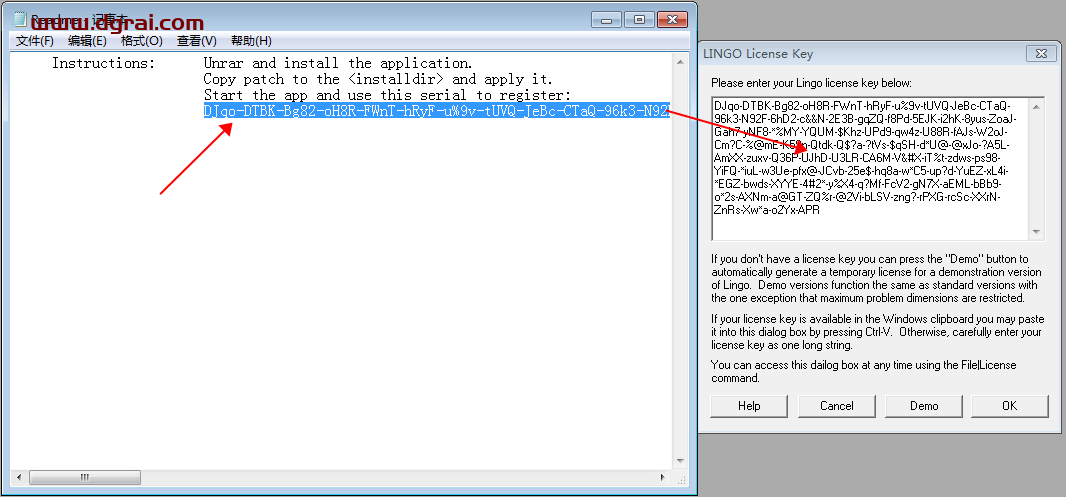The image size is (1066, 497).
Task: Close the Notepad window
Action: click(x=673, y=19)
